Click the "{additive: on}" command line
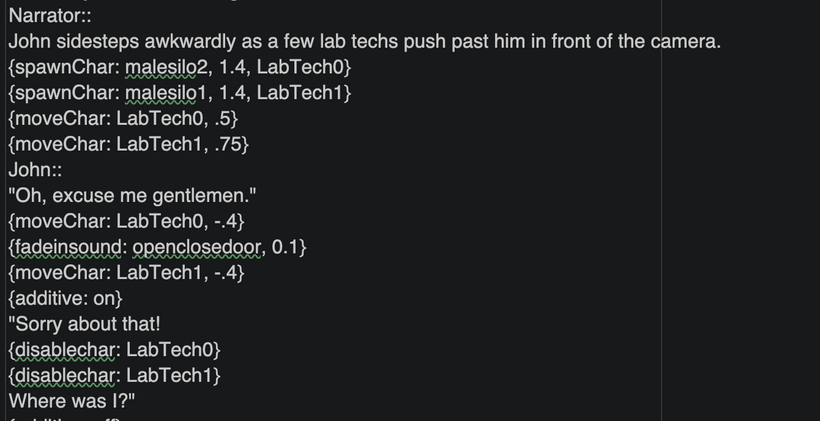 66,298
